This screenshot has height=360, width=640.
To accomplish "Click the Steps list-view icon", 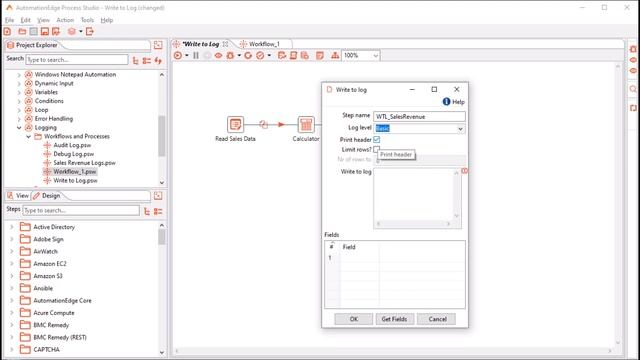I will (158, 211).
